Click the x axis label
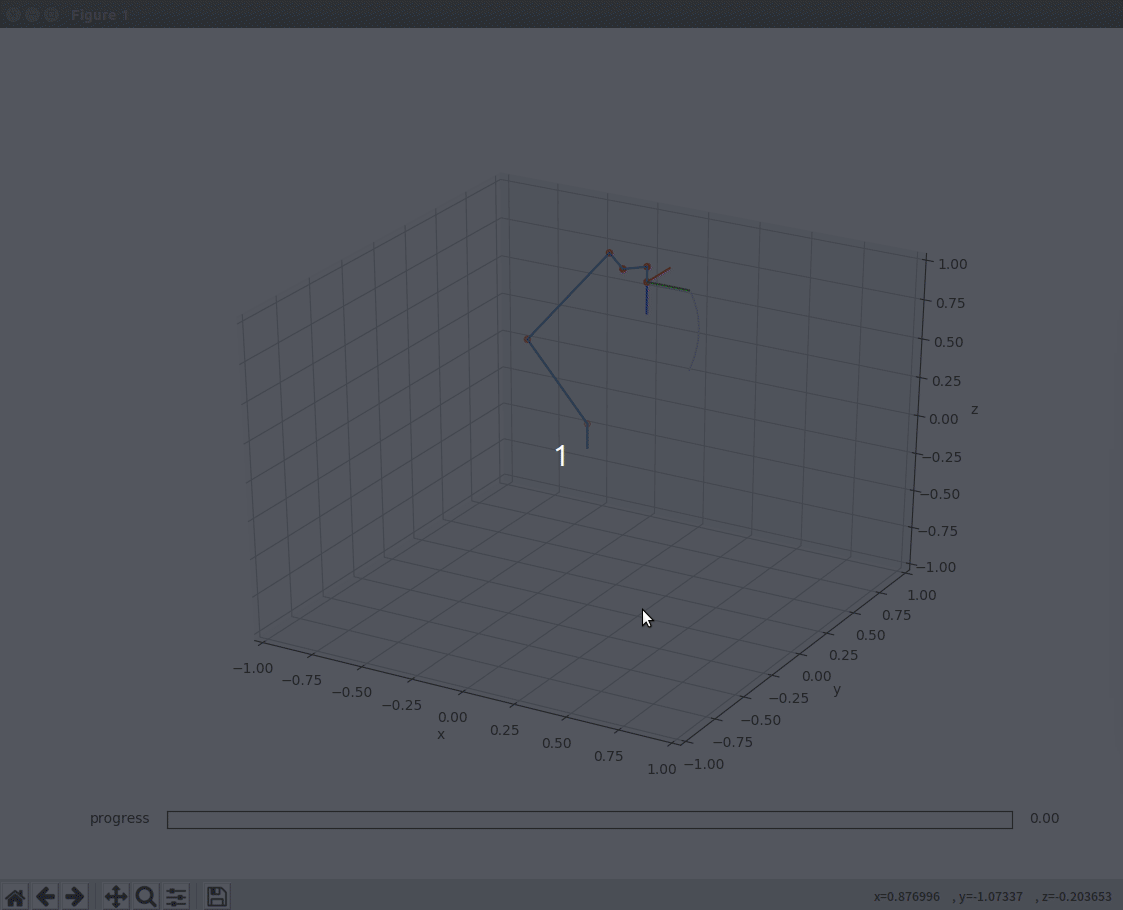Screen dimensions: 1123x910 coord(440,734)
